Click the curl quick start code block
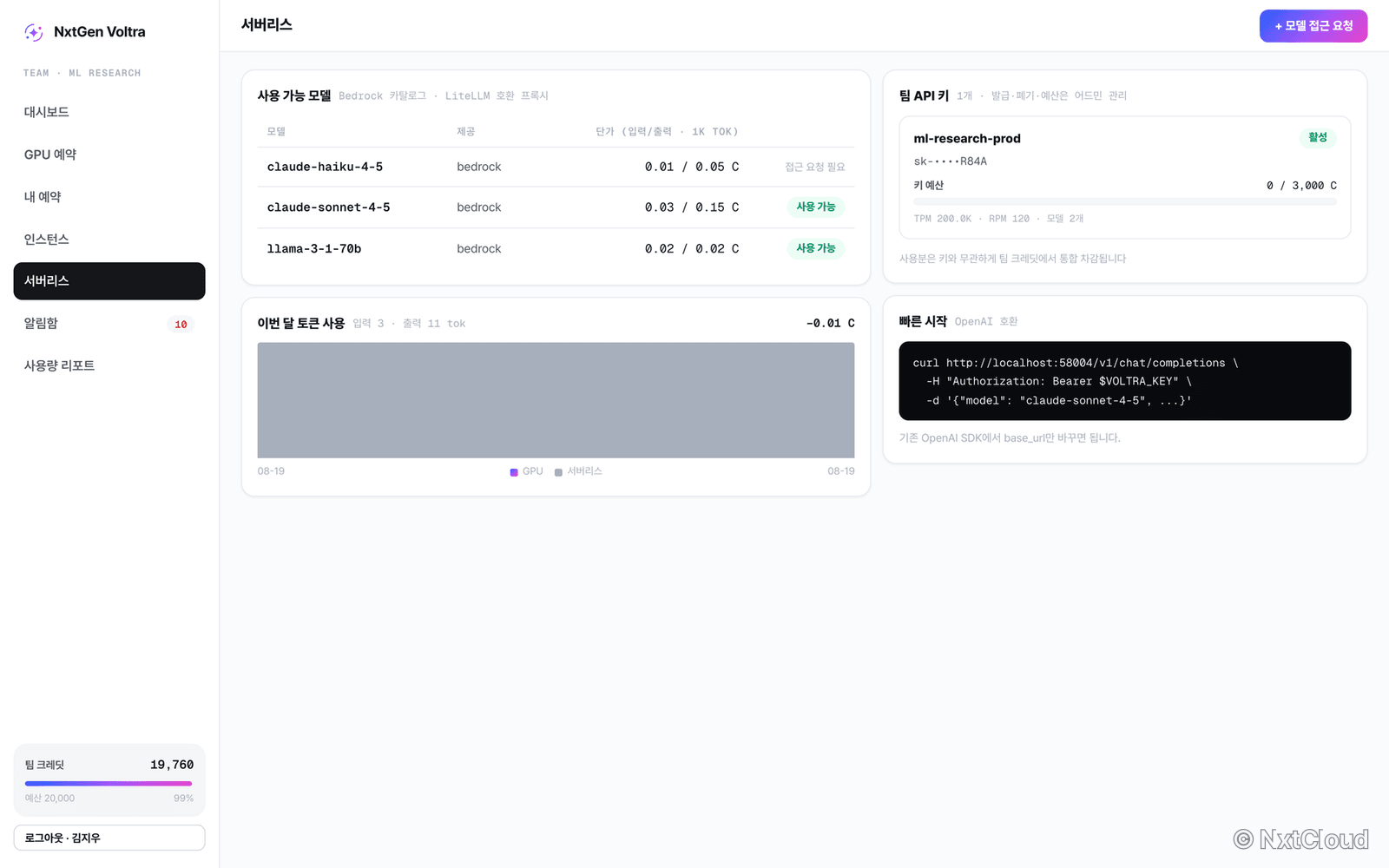The width and height of the screenshot is (1389, 868). tap(1125, 381)
